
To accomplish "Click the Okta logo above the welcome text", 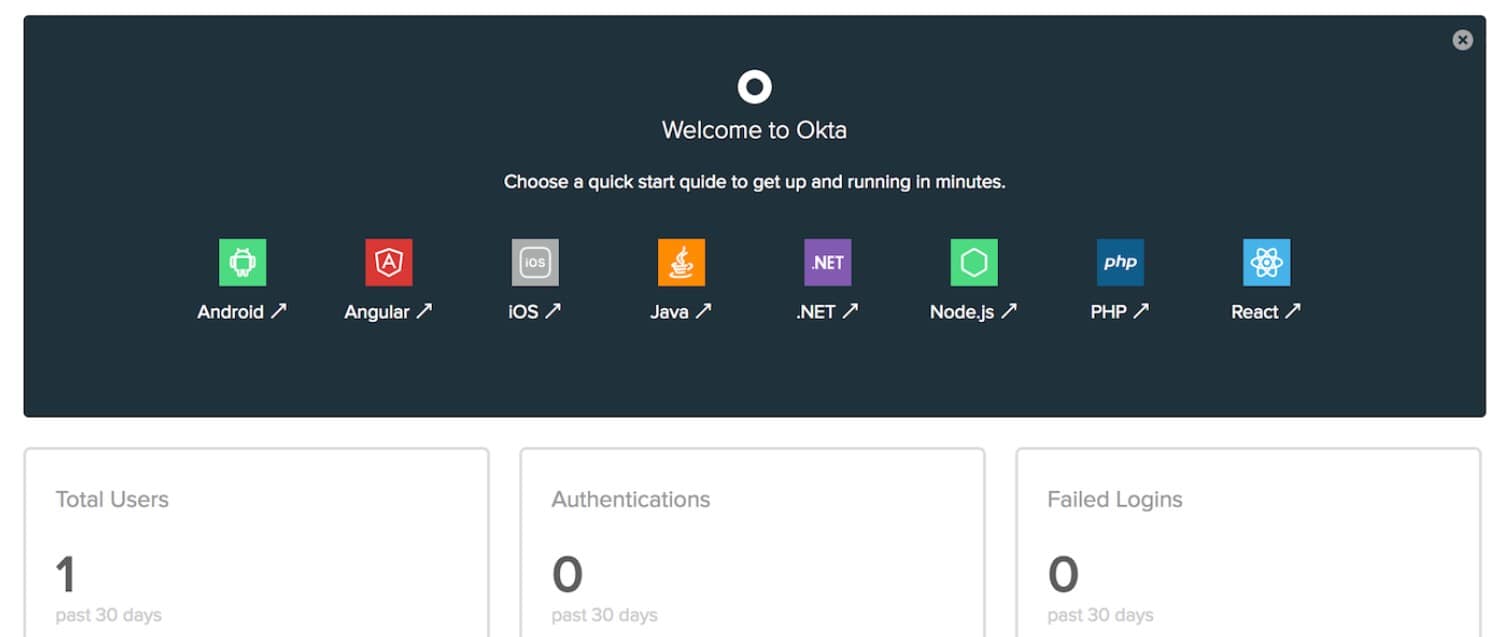I will (x=754, y=86).
